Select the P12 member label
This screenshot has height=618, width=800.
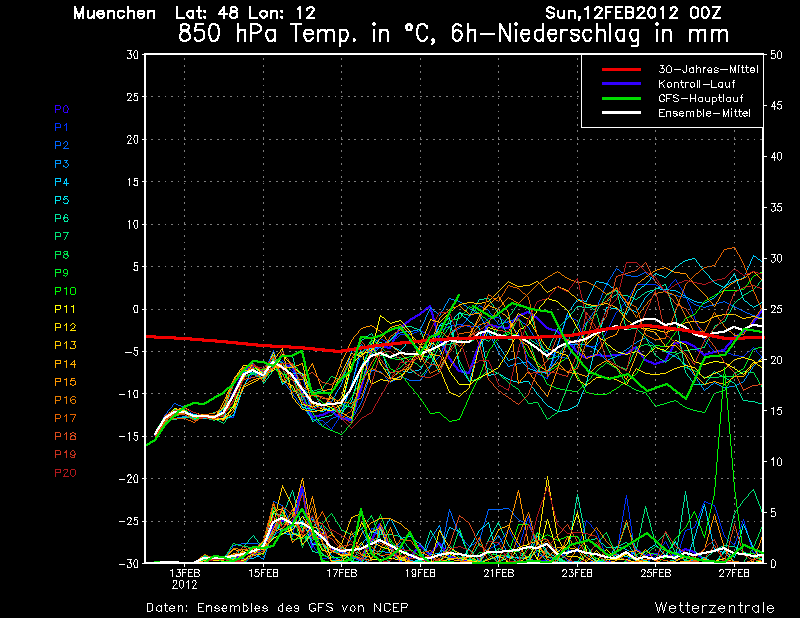point(65,327)
